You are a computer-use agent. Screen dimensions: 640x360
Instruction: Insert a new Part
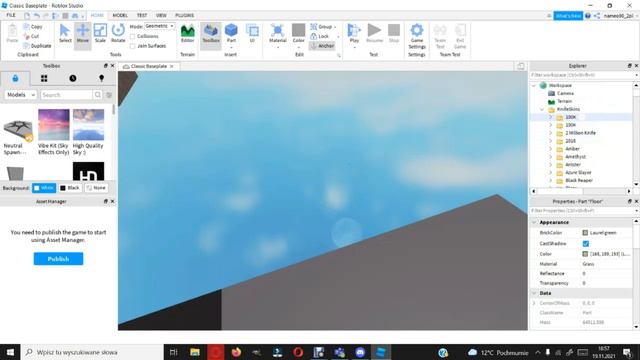tap(231, 33)
